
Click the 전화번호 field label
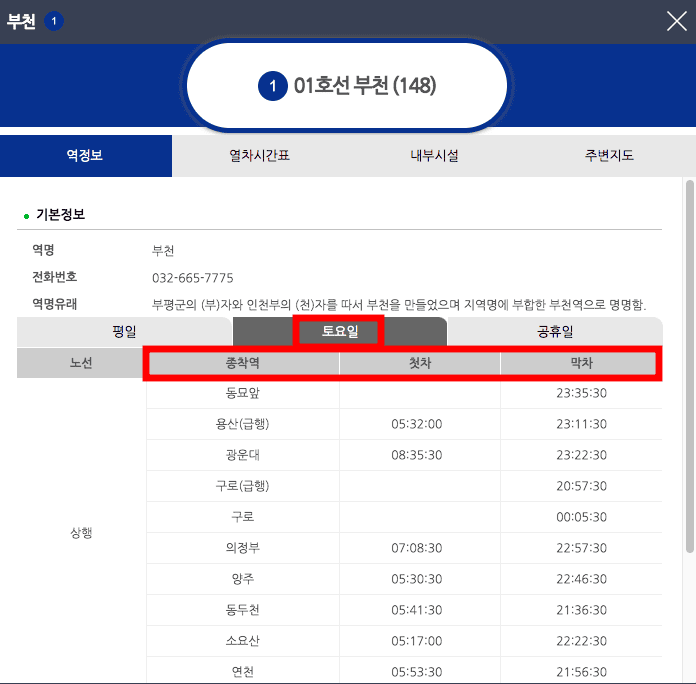point(55,277)
